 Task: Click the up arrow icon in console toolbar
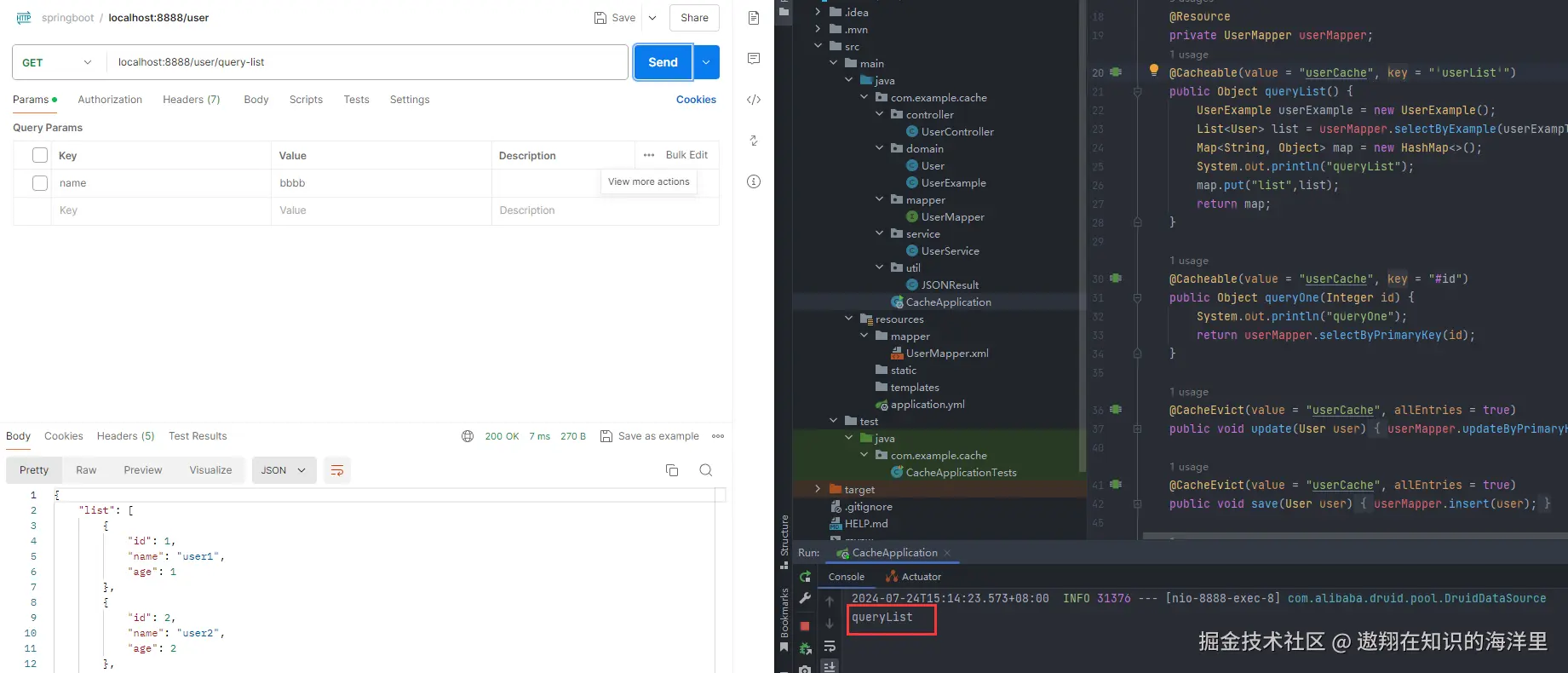(830, 601)
